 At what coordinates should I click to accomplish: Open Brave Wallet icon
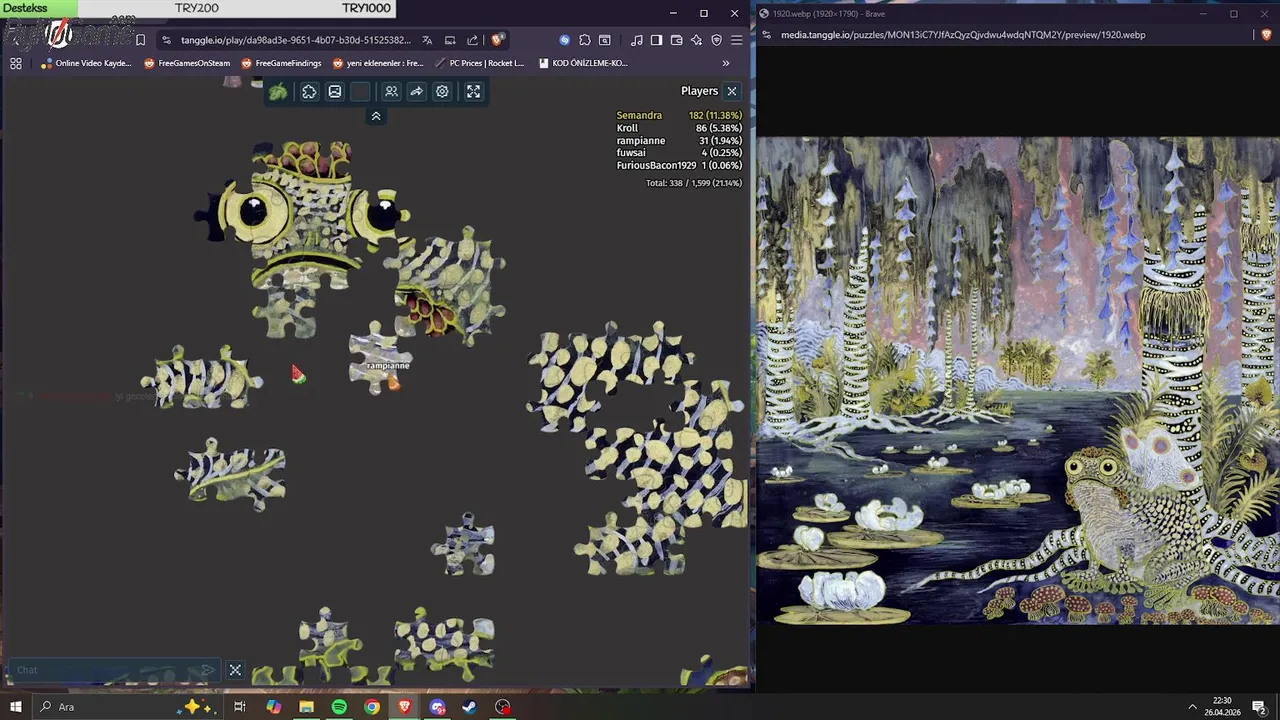tap(676, 40)
